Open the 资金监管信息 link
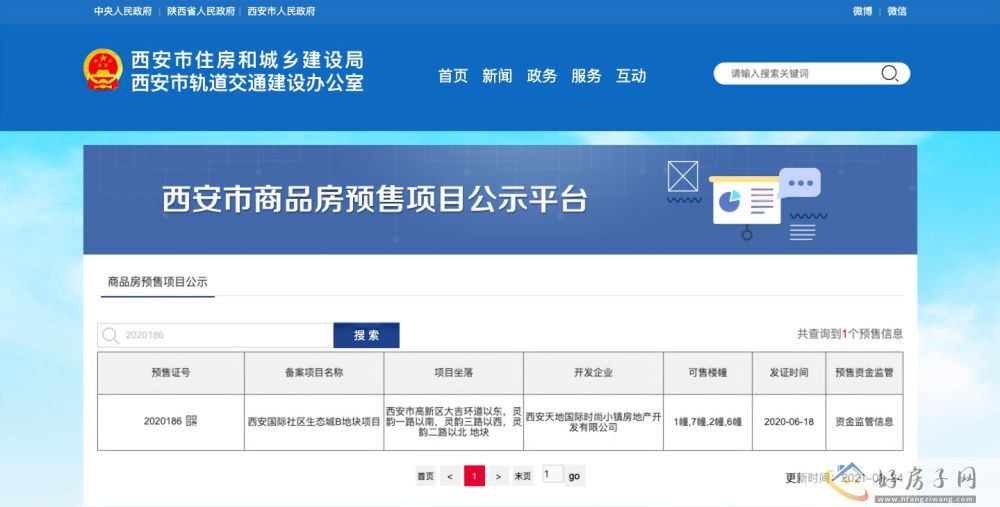Screen dimensions: 1000x507 tap(863, 422)
